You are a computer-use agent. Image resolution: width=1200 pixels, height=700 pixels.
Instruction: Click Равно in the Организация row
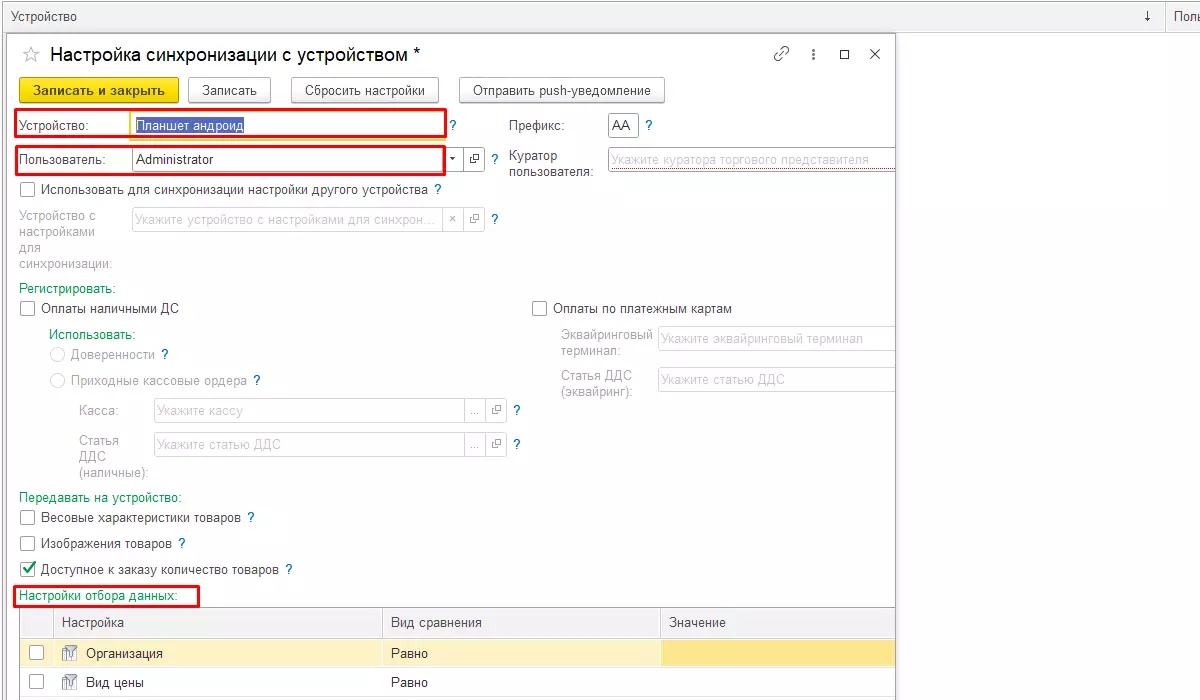coord(409,653)
